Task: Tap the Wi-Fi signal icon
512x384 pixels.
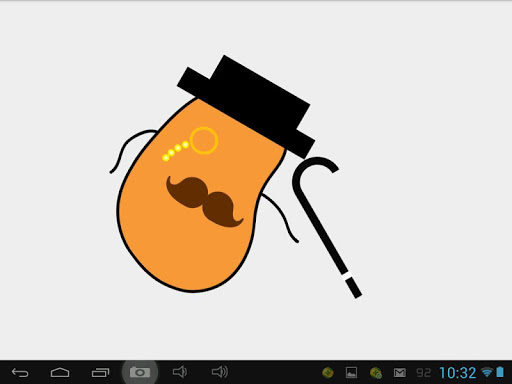Action: point(487,372)
